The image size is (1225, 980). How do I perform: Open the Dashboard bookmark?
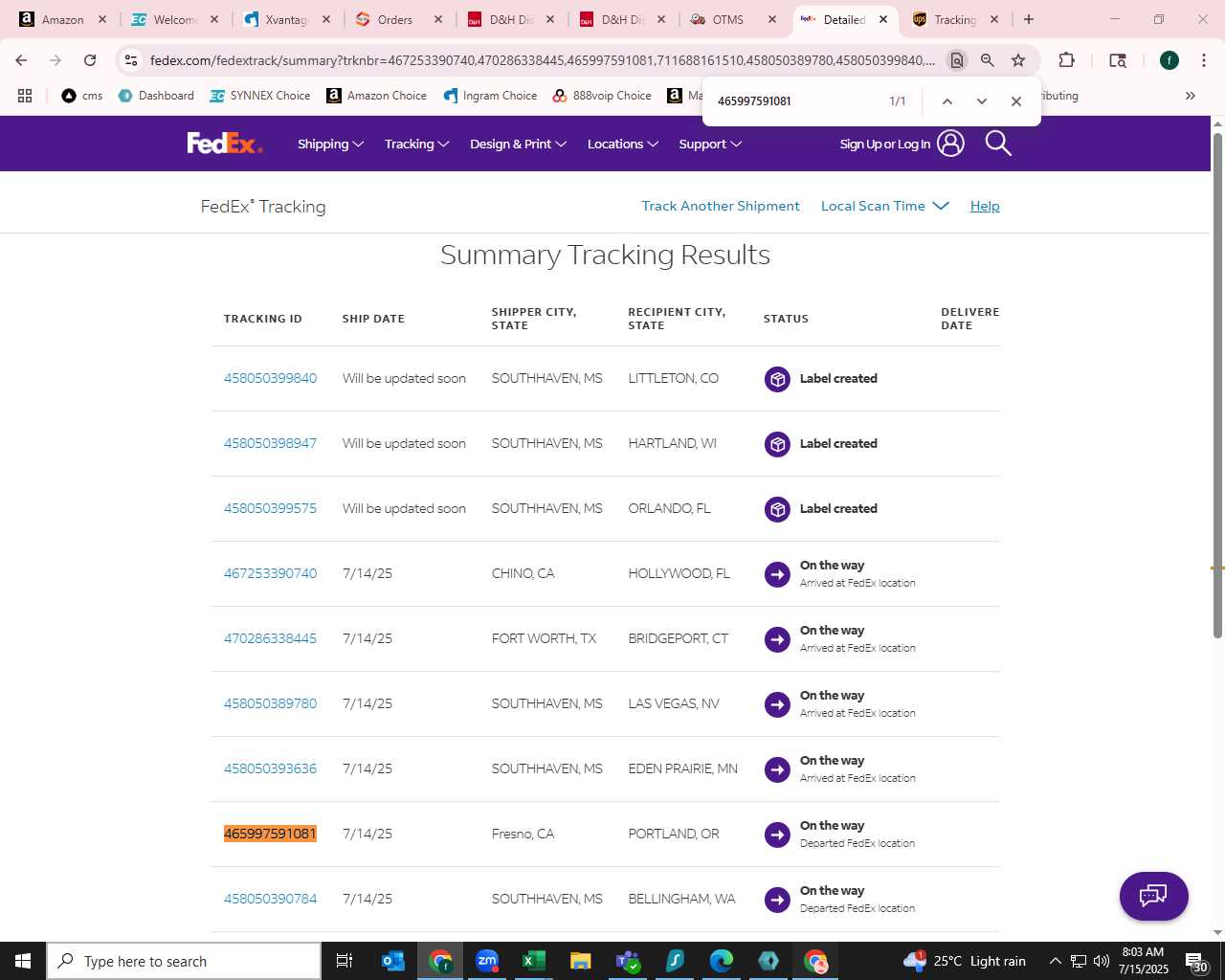point(156,96)
